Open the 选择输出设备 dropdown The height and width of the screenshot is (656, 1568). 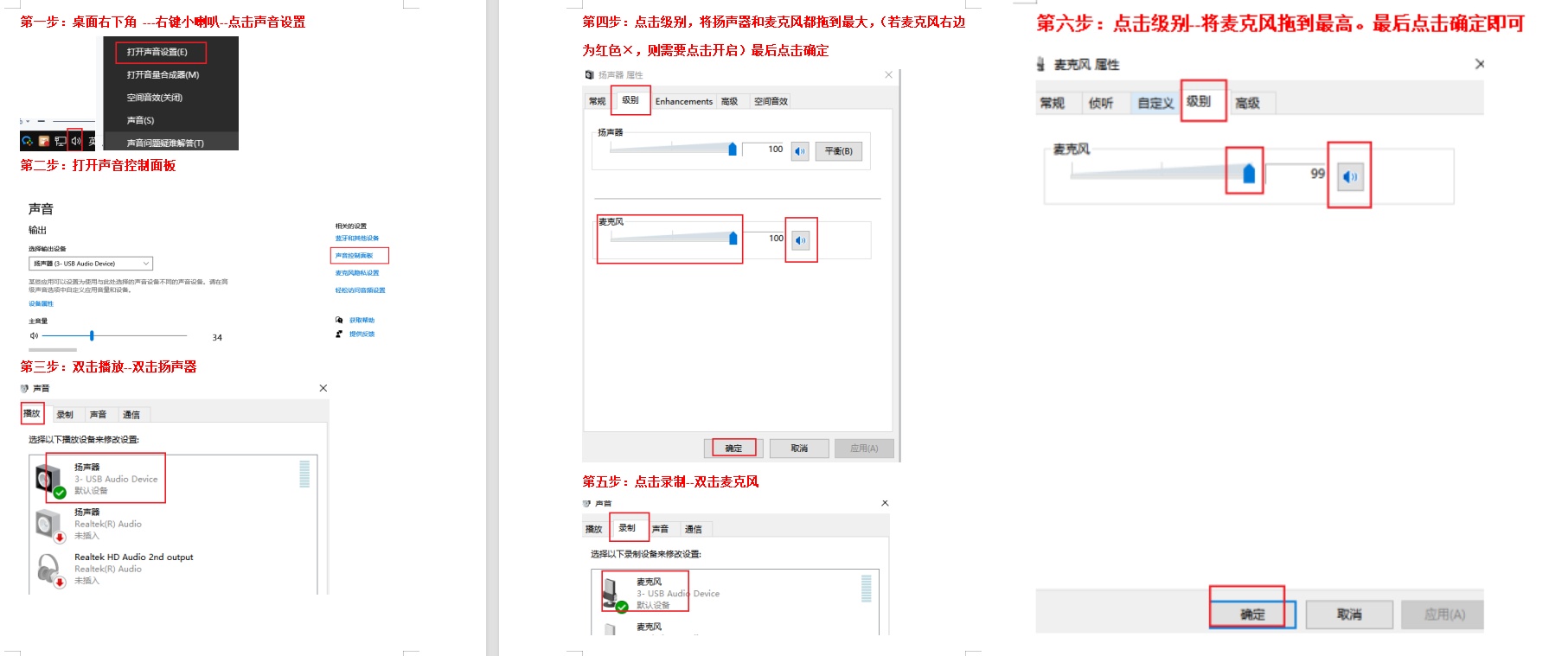91,264
